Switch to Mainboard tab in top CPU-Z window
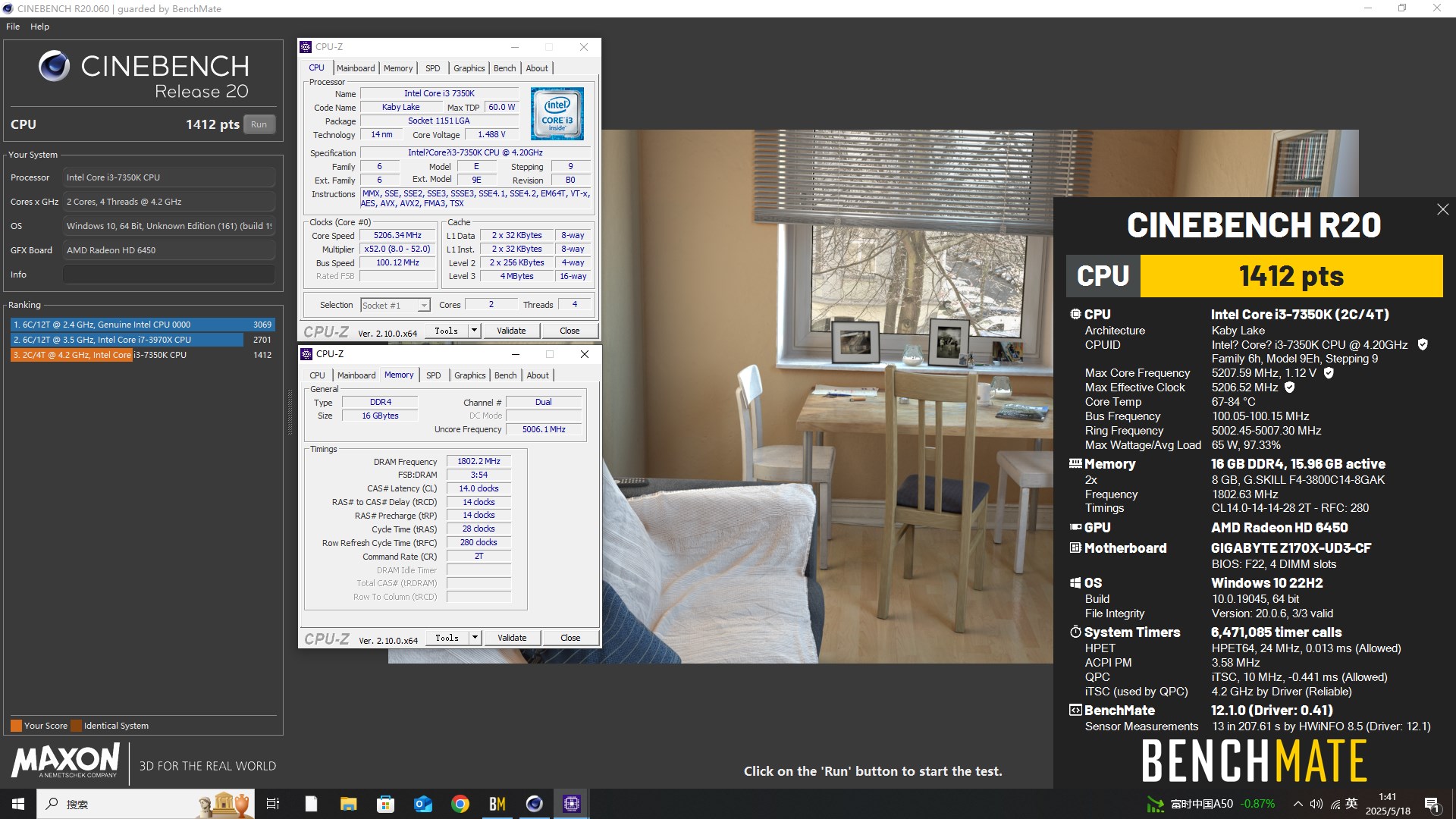 click(x=356, y=68)
